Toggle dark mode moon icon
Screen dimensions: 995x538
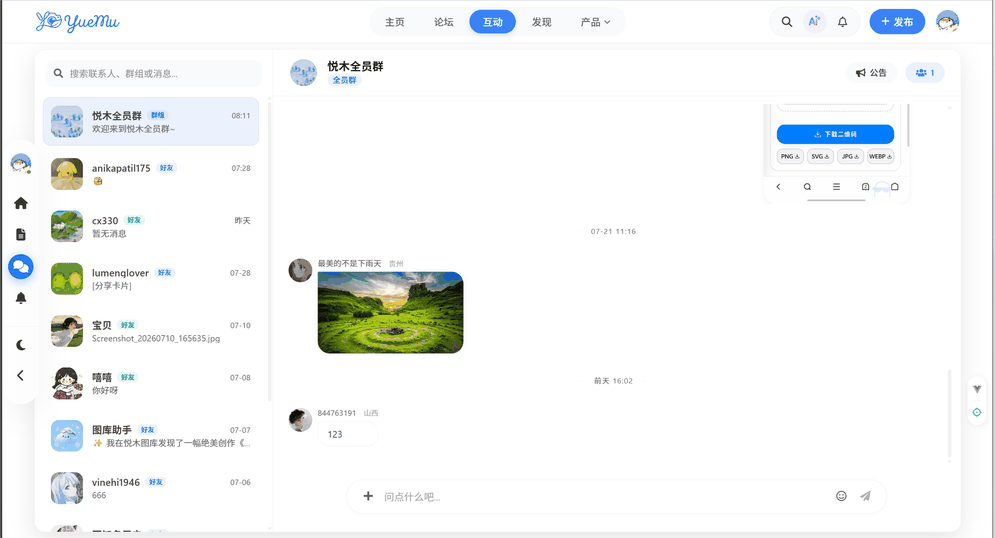(x=21, y=344)
